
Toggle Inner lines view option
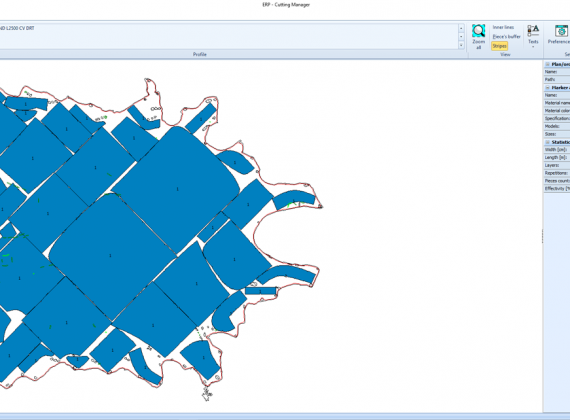[503, 27]
